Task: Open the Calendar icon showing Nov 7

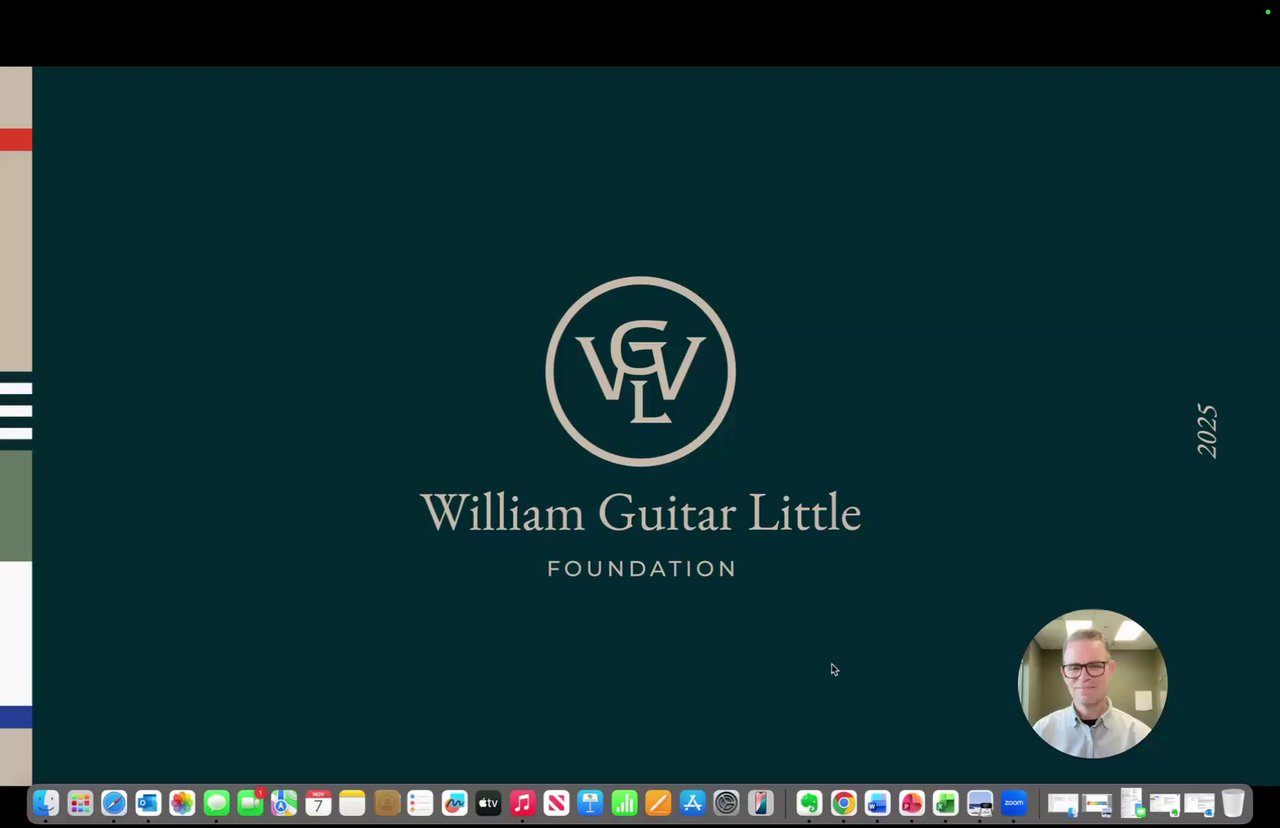Action: point(318,803)
